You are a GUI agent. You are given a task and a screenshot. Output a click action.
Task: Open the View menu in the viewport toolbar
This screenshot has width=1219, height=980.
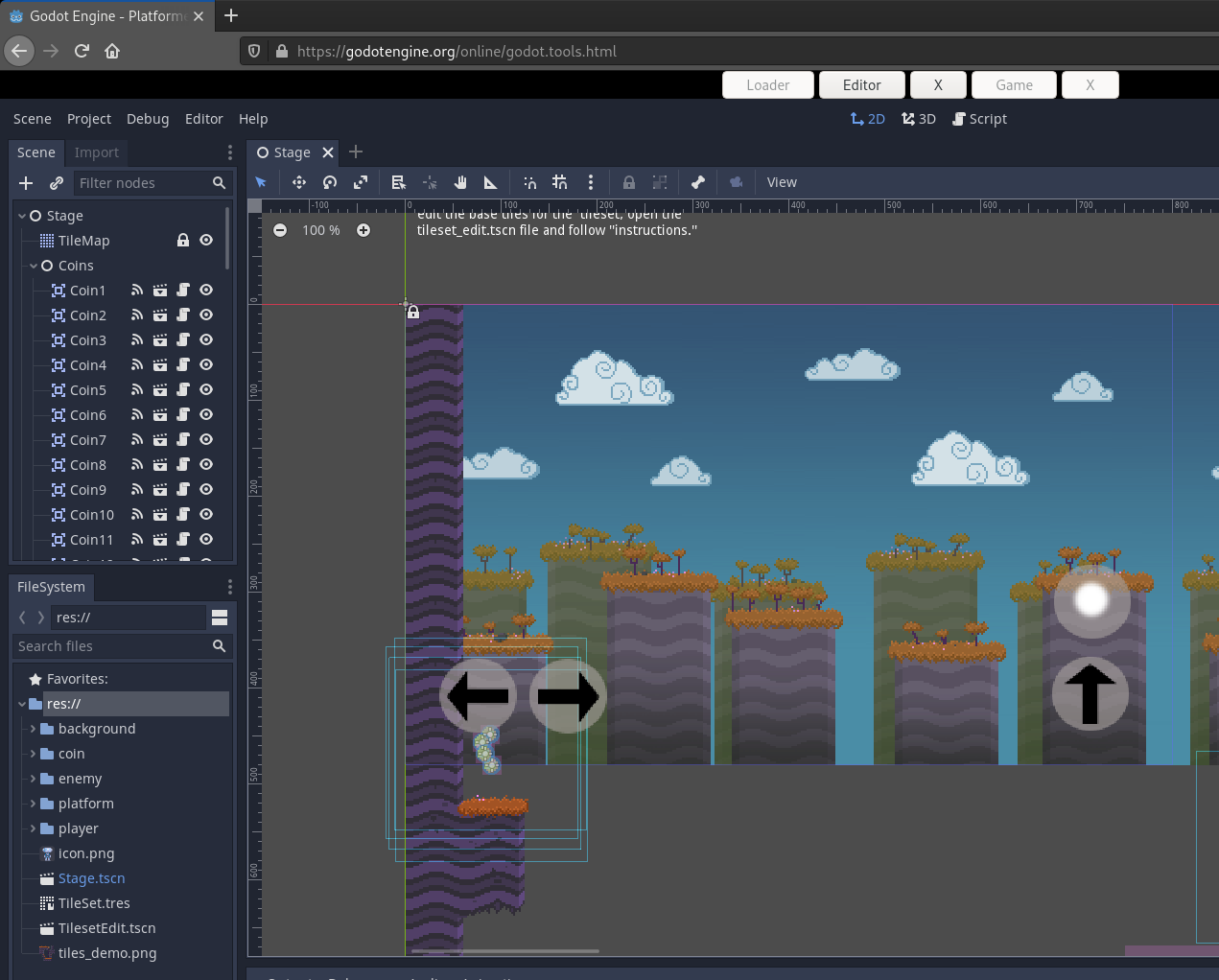[x=782, y=182]
